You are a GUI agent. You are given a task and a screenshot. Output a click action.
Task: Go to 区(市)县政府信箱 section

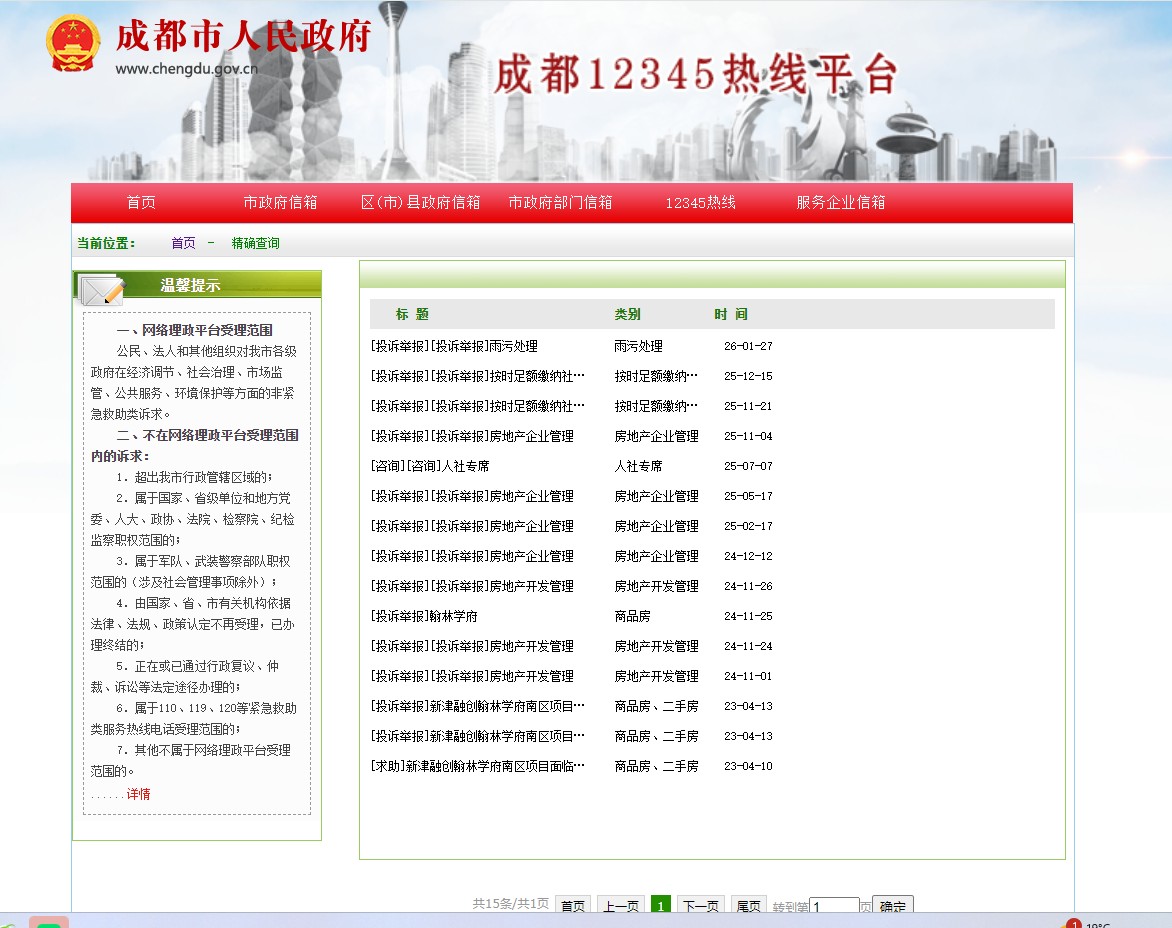point(420,203)
